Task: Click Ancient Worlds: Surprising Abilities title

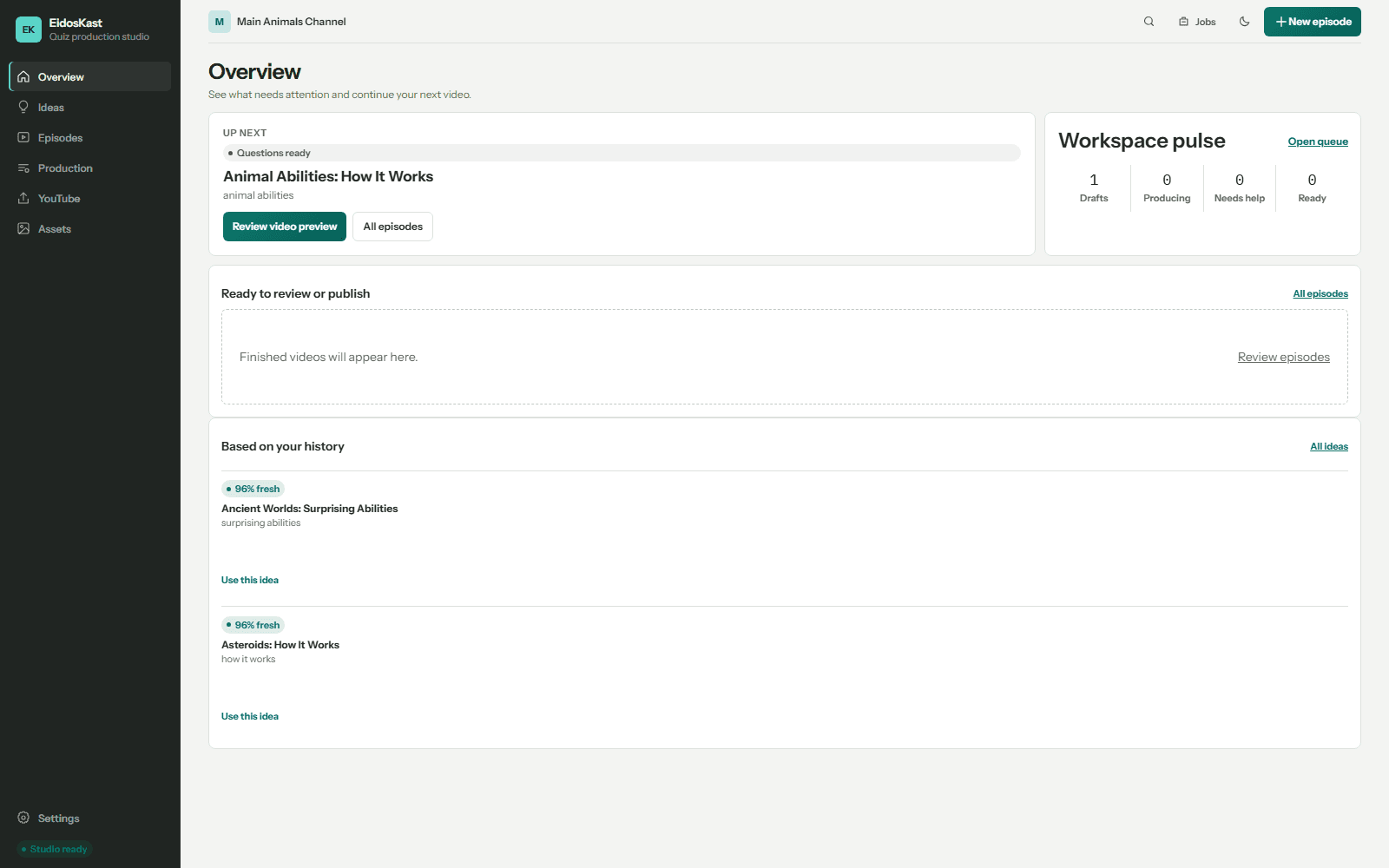Action: point(309,509)
